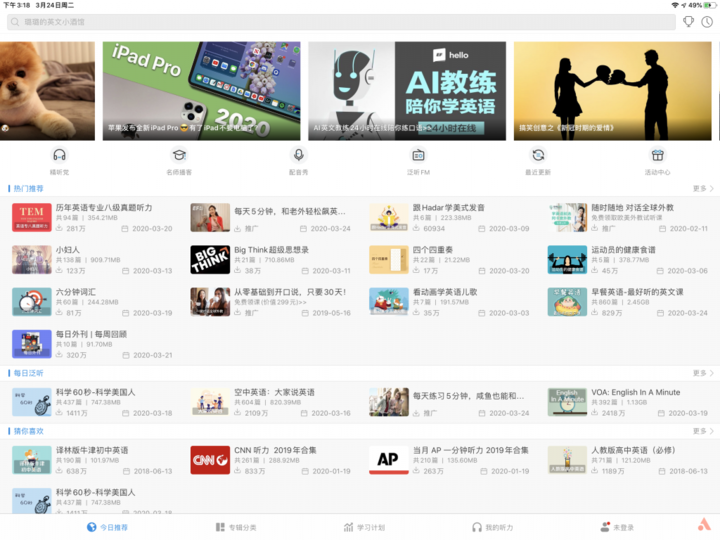Tap download icon beside 281万

click(x=59, y=228)
